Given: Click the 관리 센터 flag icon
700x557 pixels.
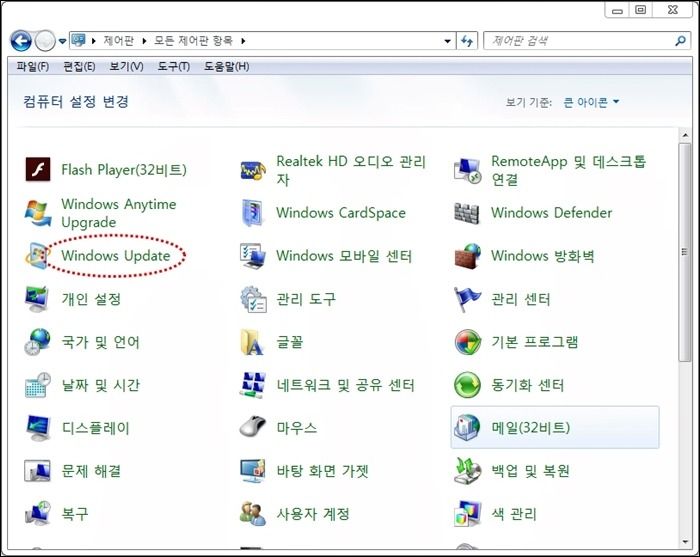Looking at the screenshot, I should pos(467,299).
